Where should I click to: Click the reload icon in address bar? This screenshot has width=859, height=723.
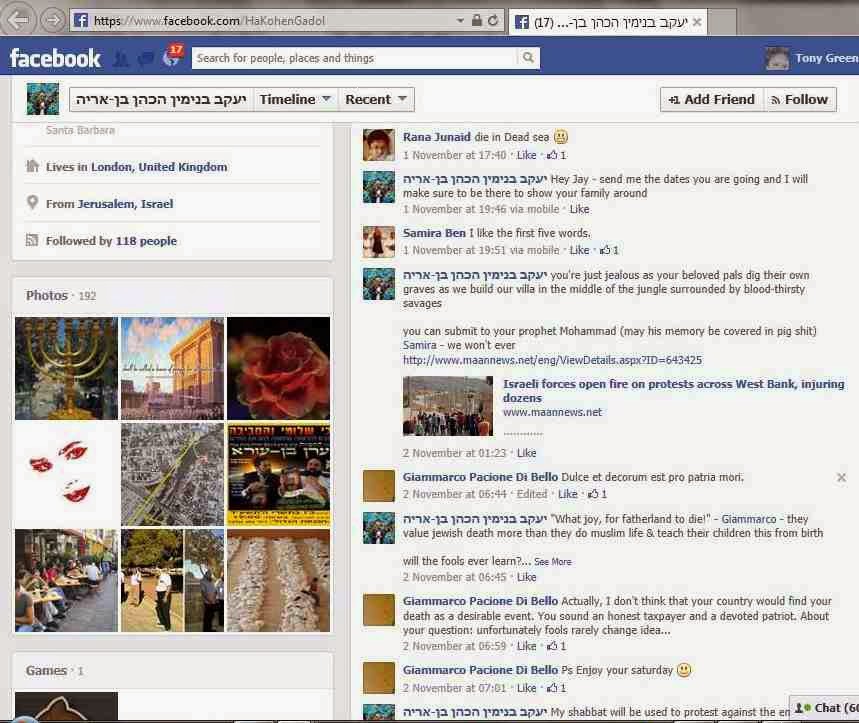[493, 21]
